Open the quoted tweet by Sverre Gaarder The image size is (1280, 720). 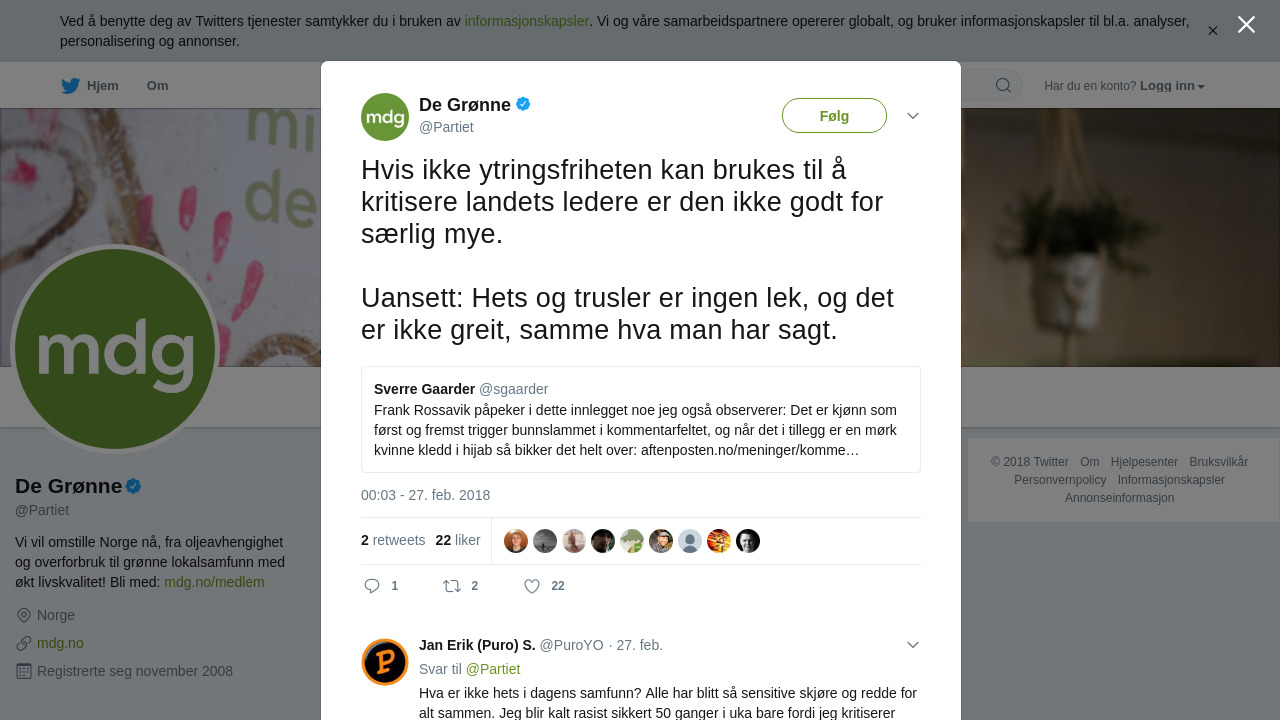point(641,419)
